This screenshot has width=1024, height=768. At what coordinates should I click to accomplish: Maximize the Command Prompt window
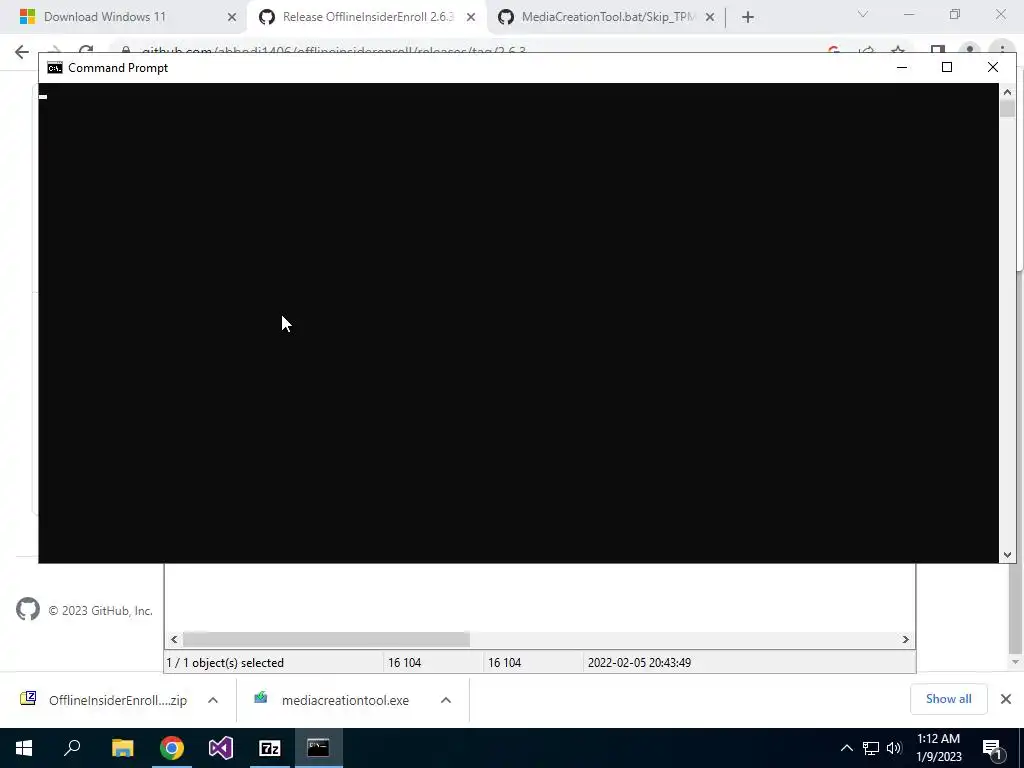pyautogui.click(x=947, y=67)
